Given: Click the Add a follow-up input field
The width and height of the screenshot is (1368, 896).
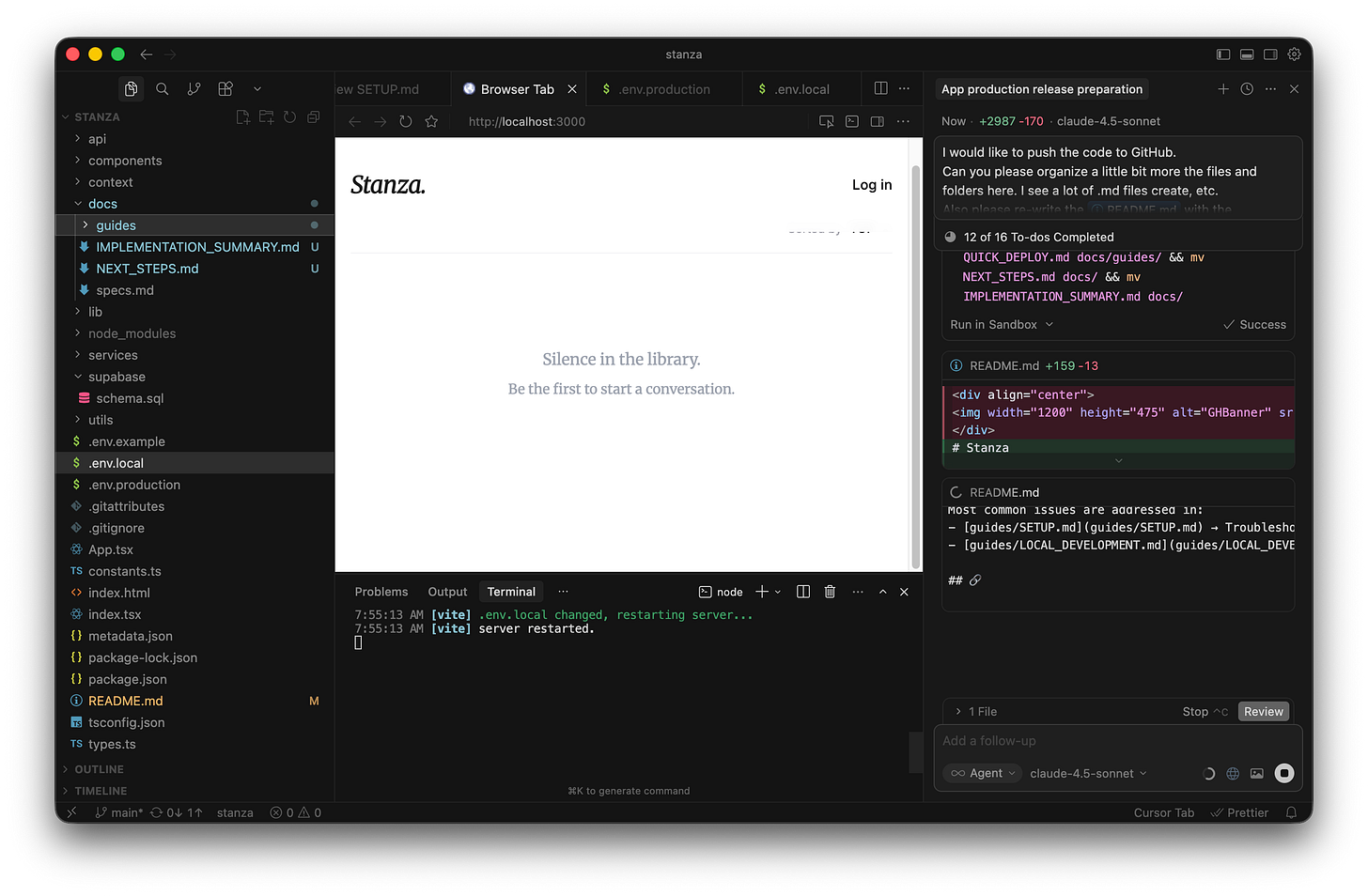Looking at the screenshot, I should (1034, 740).
